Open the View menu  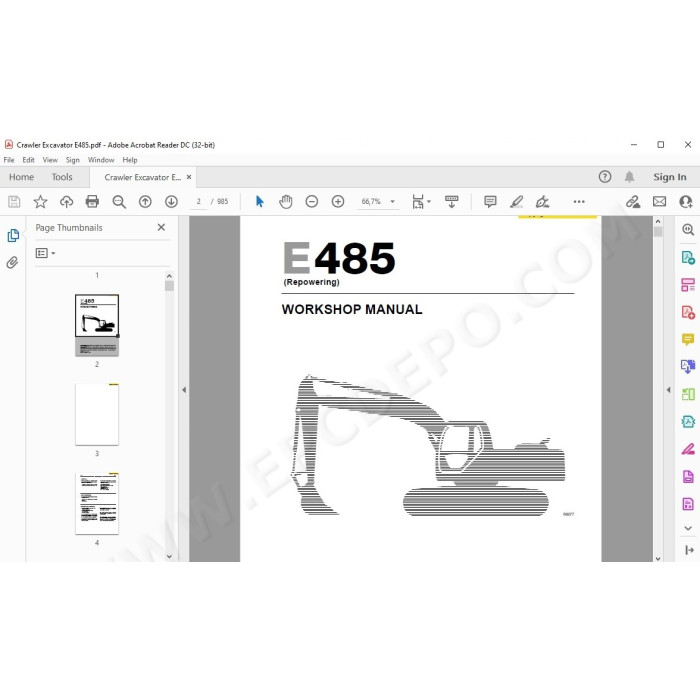pyautogui.click(x=50, y=160)
